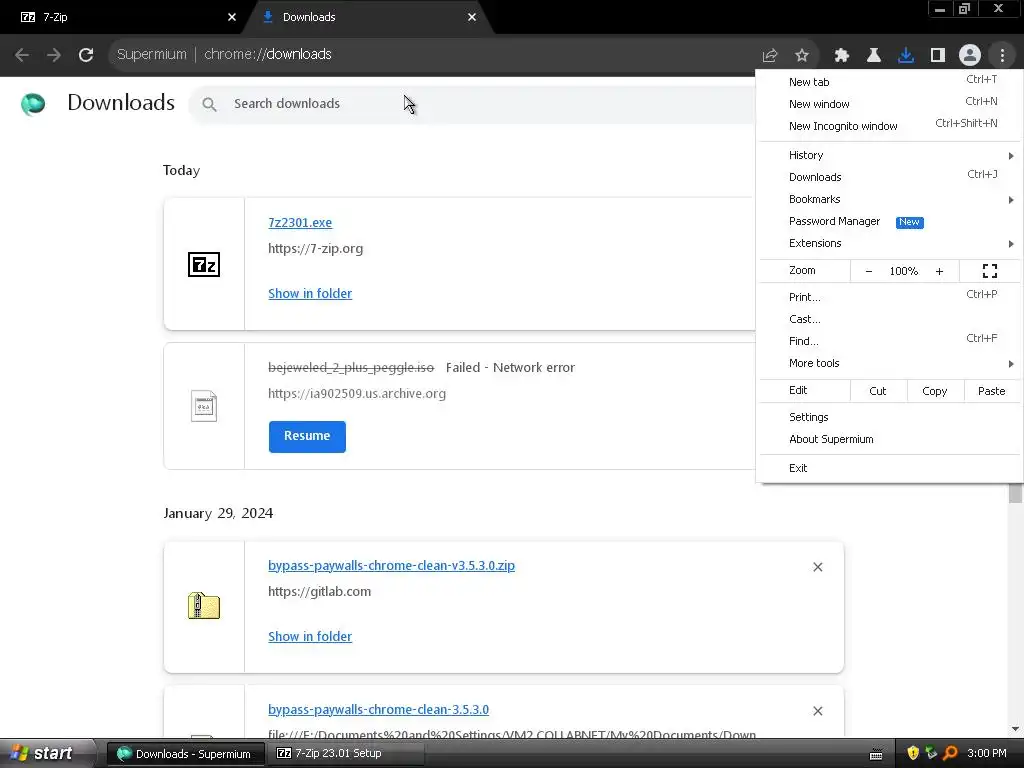The height and width of the screenshot is (768, 1024).
Task: Close the Downloads browser tab
Action: click(x=472, y=17)
